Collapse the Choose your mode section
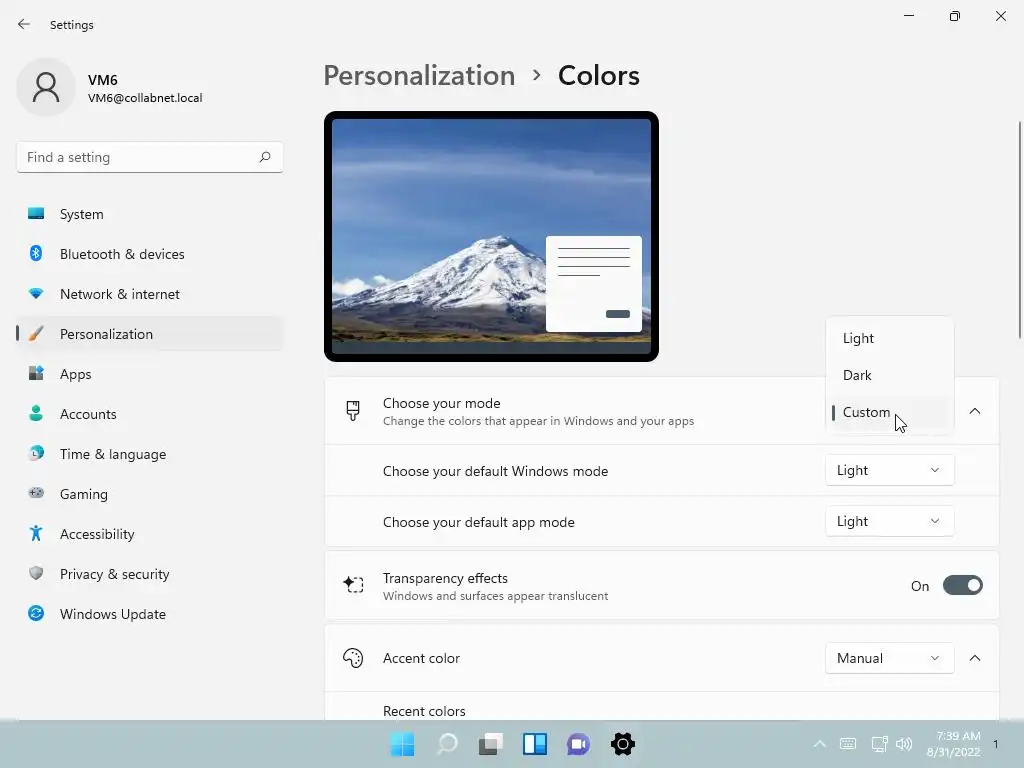Image resolution: width=1024 pixels, height=768 pixels. 974,411
